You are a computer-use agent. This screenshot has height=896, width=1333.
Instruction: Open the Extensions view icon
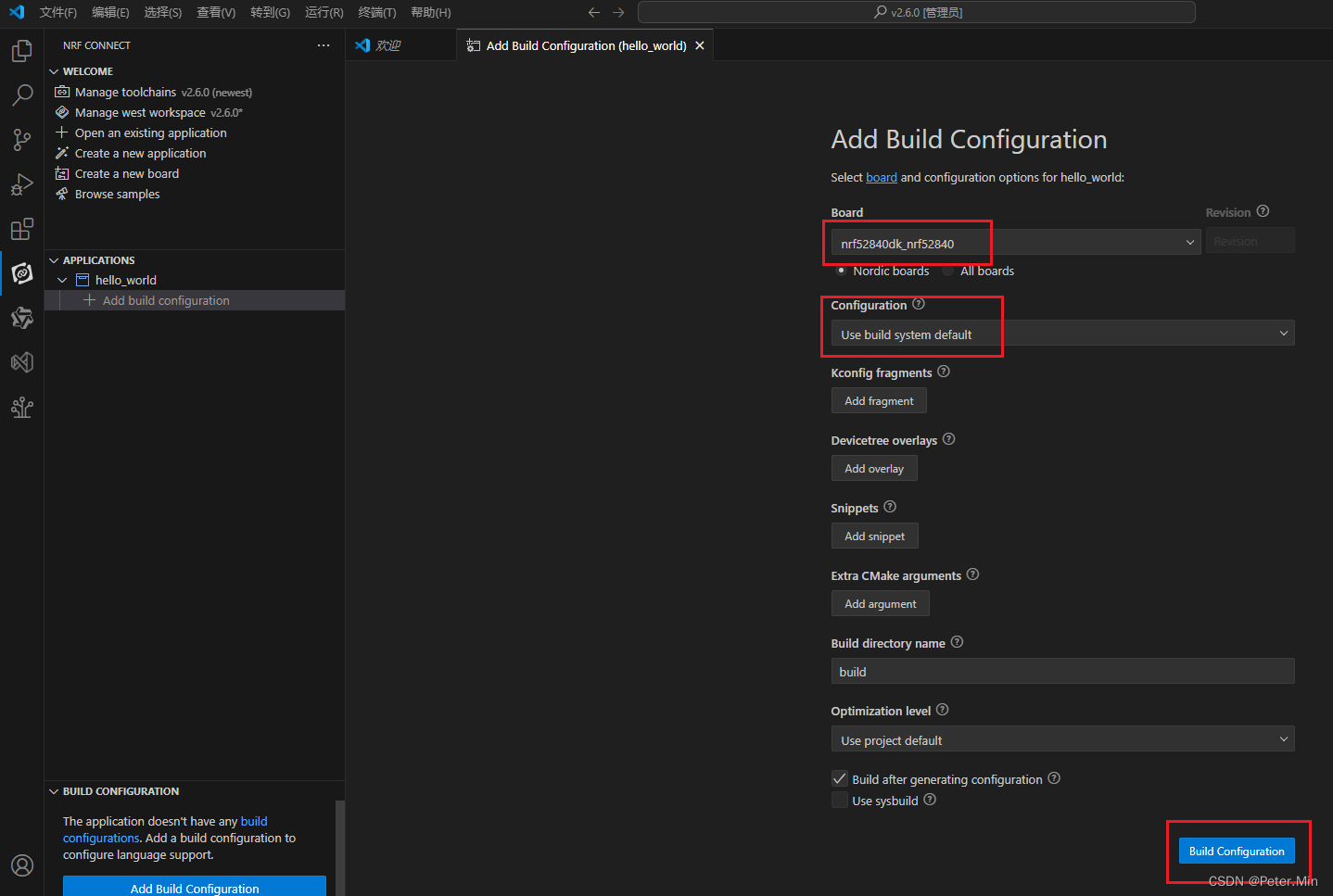22,228
